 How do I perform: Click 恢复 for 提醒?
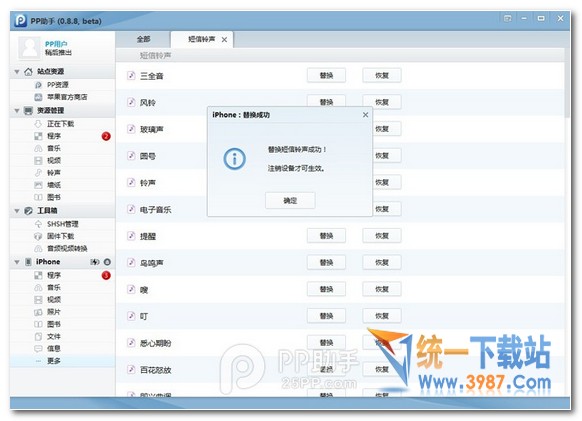point(382,236)
